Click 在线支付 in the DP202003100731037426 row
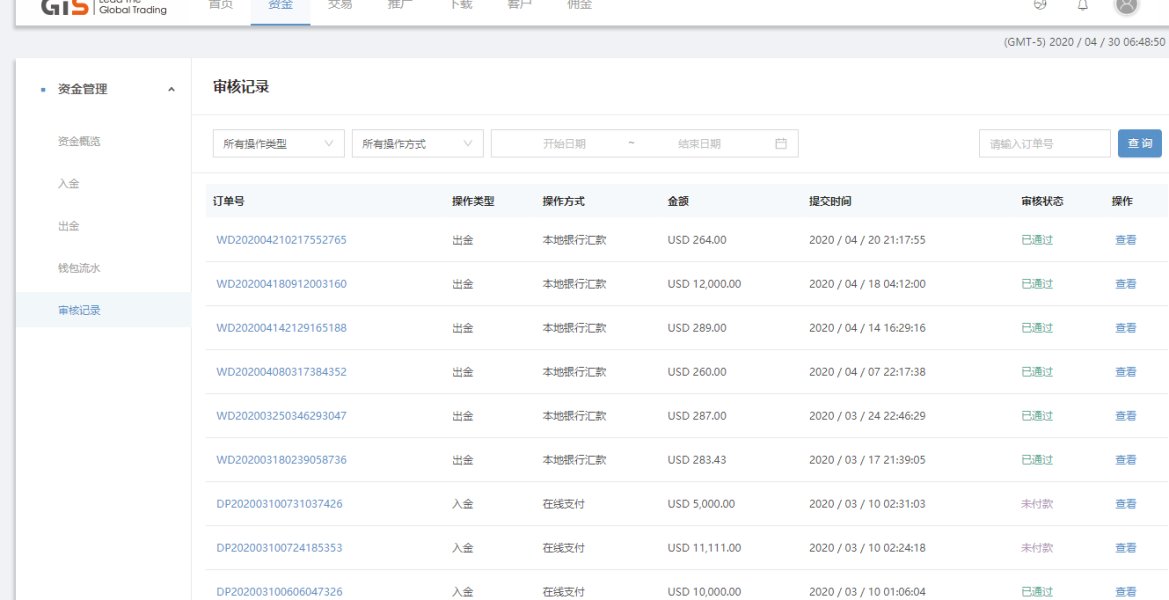 tap(564, 504)
